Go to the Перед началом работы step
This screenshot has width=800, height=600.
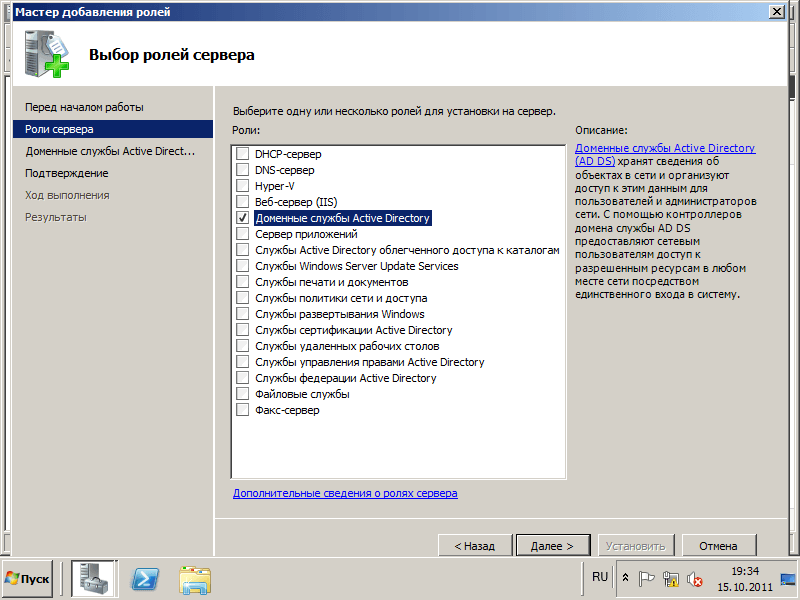click(x=84, y=107)
